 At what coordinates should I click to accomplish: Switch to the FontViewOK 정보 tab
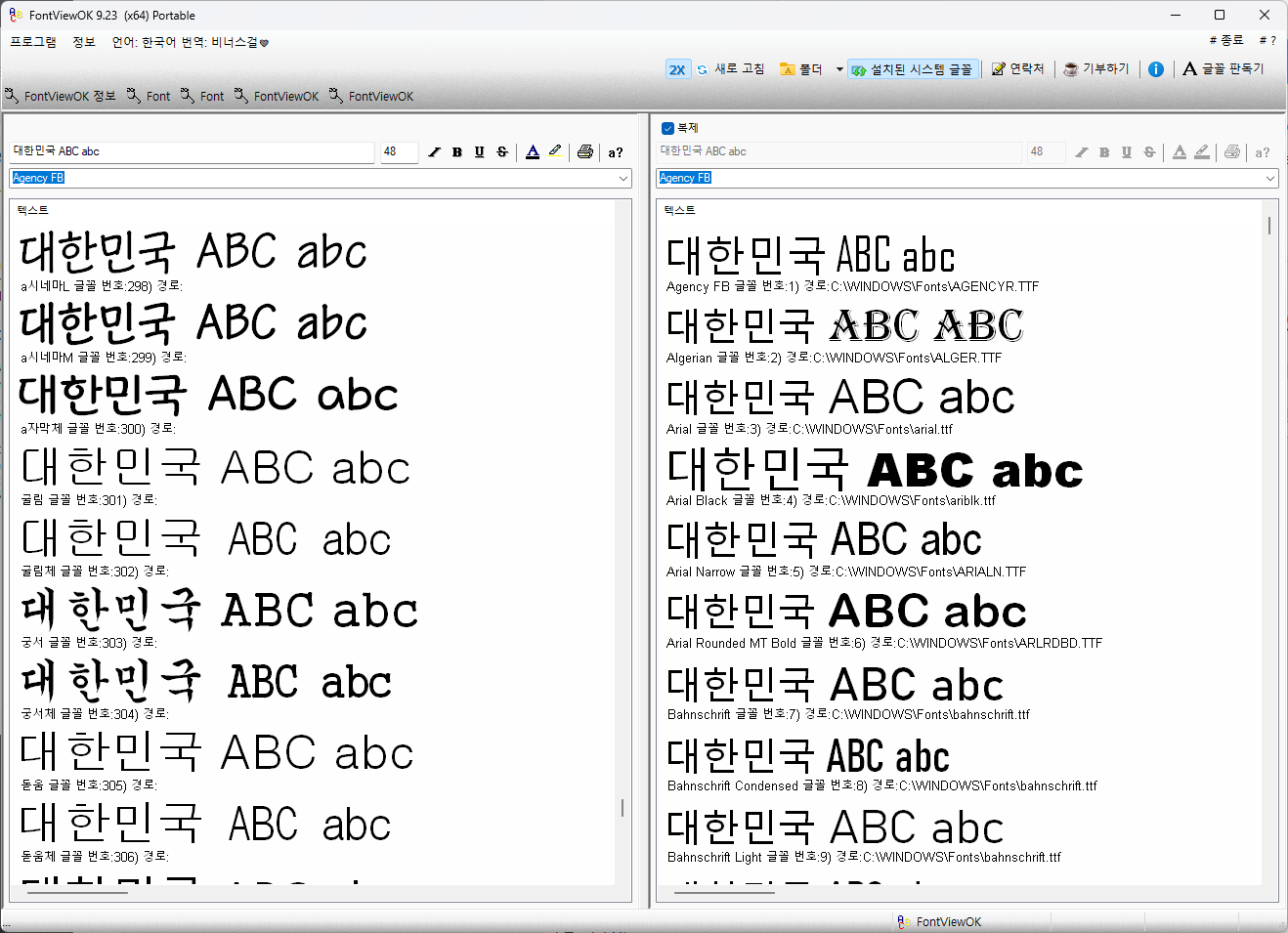tap(61, 96)
